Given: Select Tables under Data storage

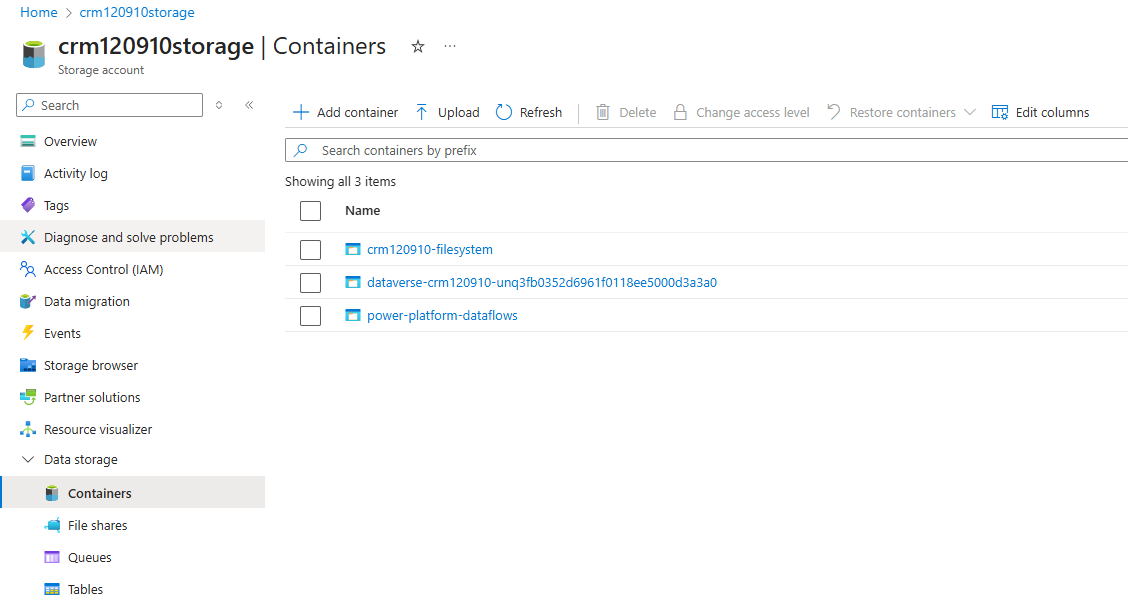Looking at the screenshot, I should click(x=85, y=590).
